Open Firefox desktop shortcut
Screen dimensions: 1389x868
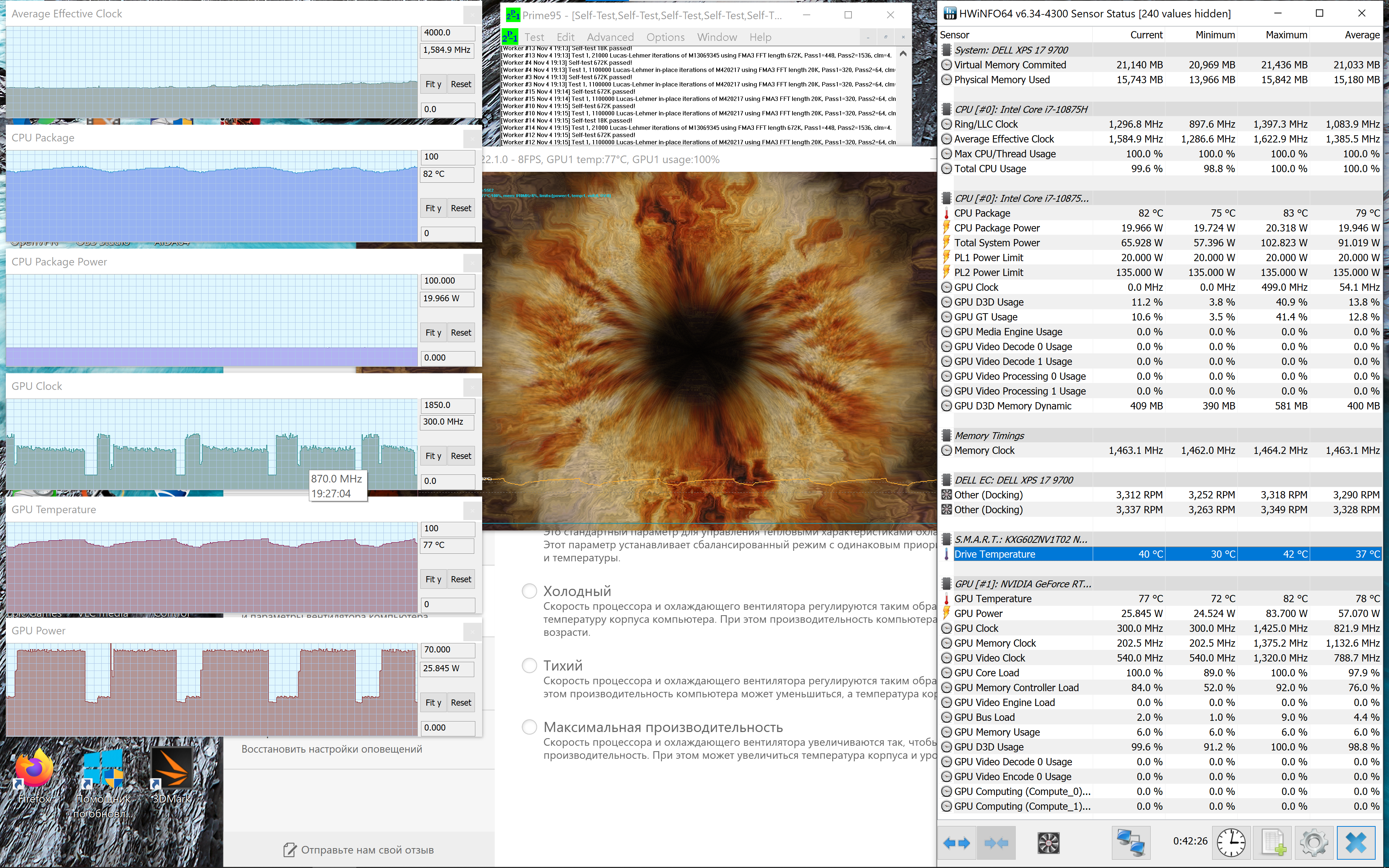(x=34, y=776)
